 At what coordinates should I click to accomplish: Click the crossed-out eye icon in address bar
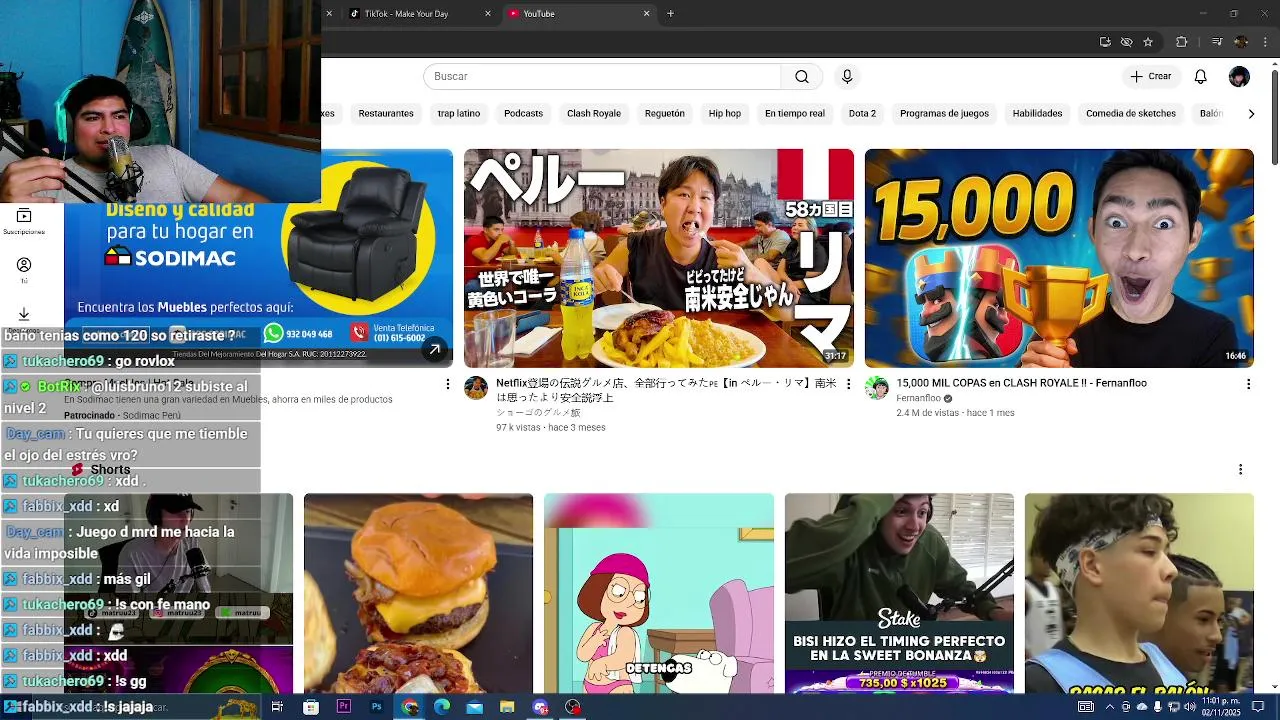click(x=1126, y=42)
